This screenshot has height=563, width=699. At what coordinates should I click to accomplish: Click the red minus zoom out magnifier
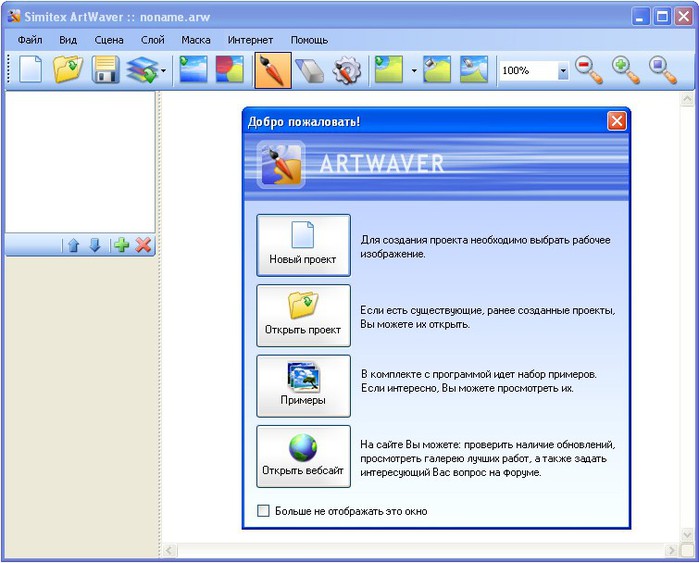[589, 70]
